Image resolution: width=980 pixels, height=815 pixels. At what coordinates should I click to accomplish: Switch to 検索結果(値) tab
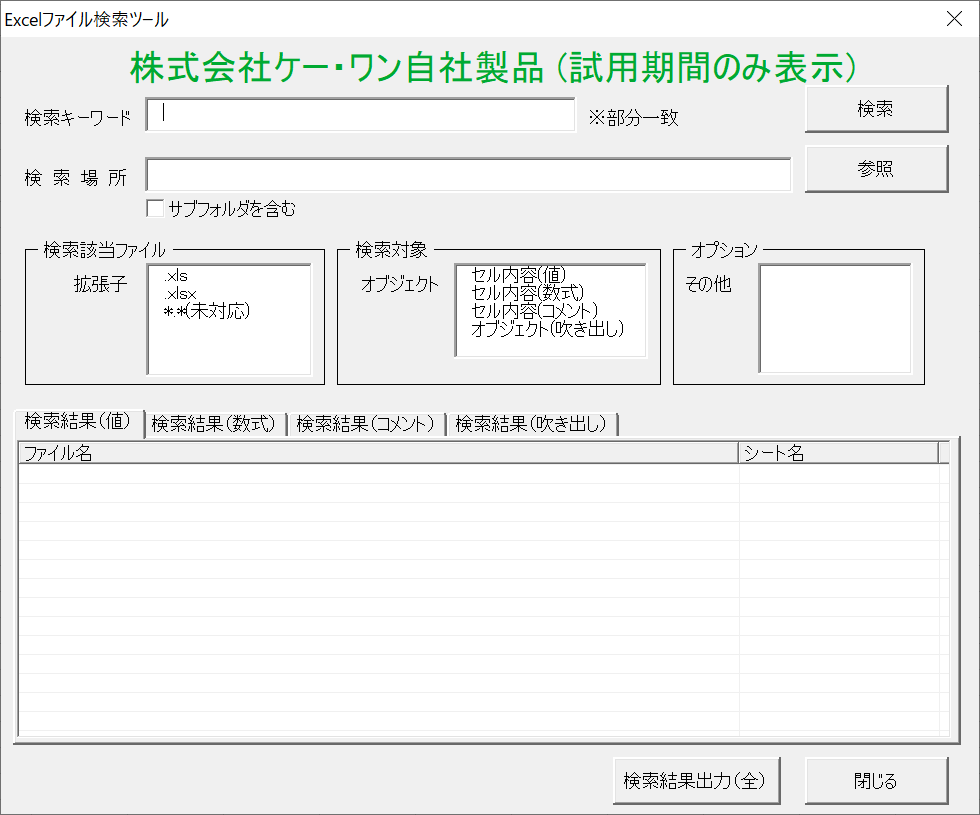pos(78,422)
